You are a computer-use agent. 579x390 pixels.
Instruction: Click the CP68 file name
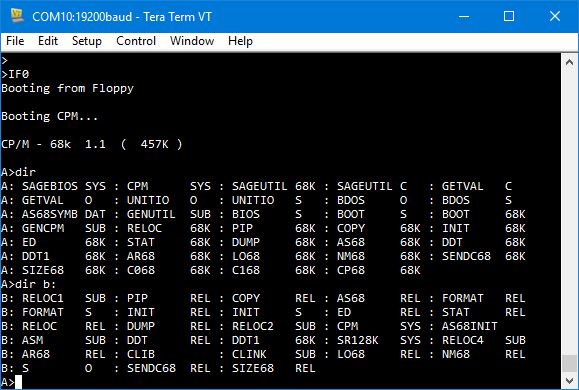pos(351,270)
